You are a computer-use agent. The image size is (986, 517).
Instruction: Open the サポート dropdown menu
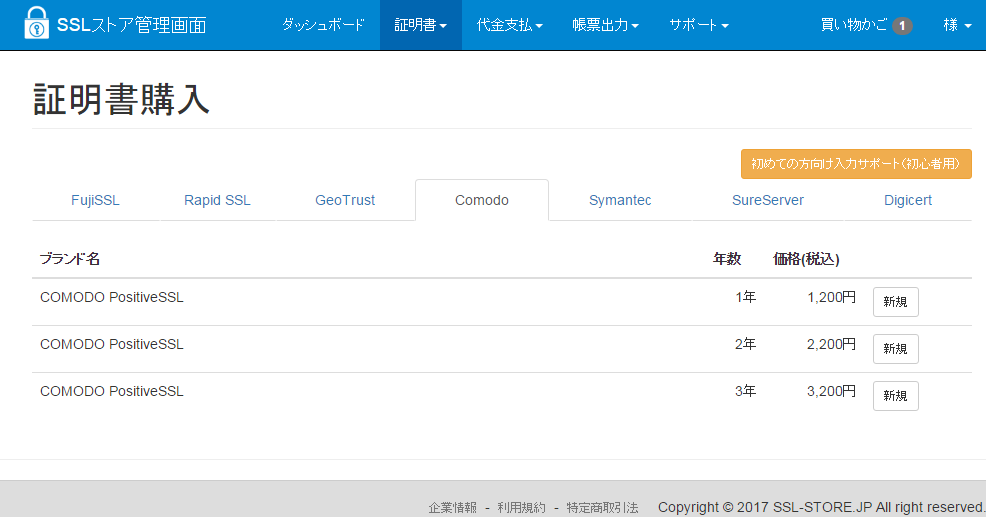(699, 25)
